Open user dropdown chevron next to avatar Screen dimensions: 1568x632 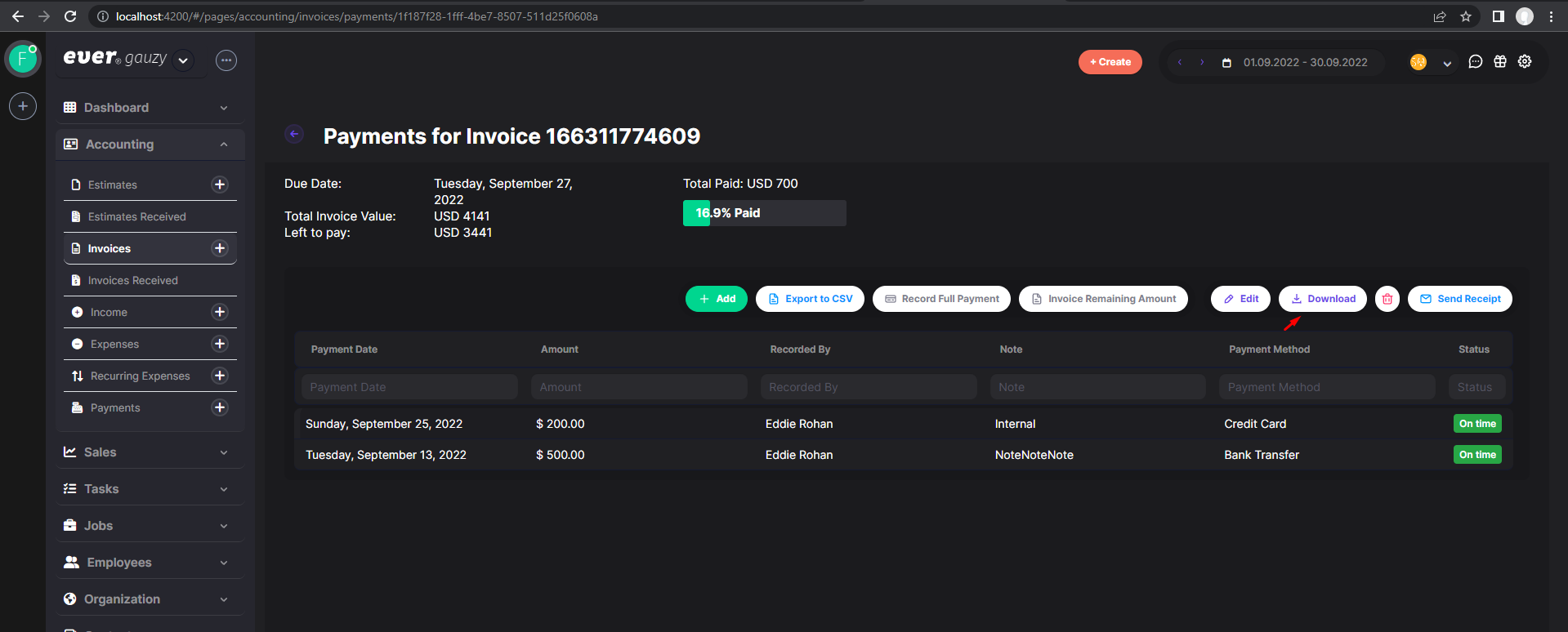tap(1447, 63)
